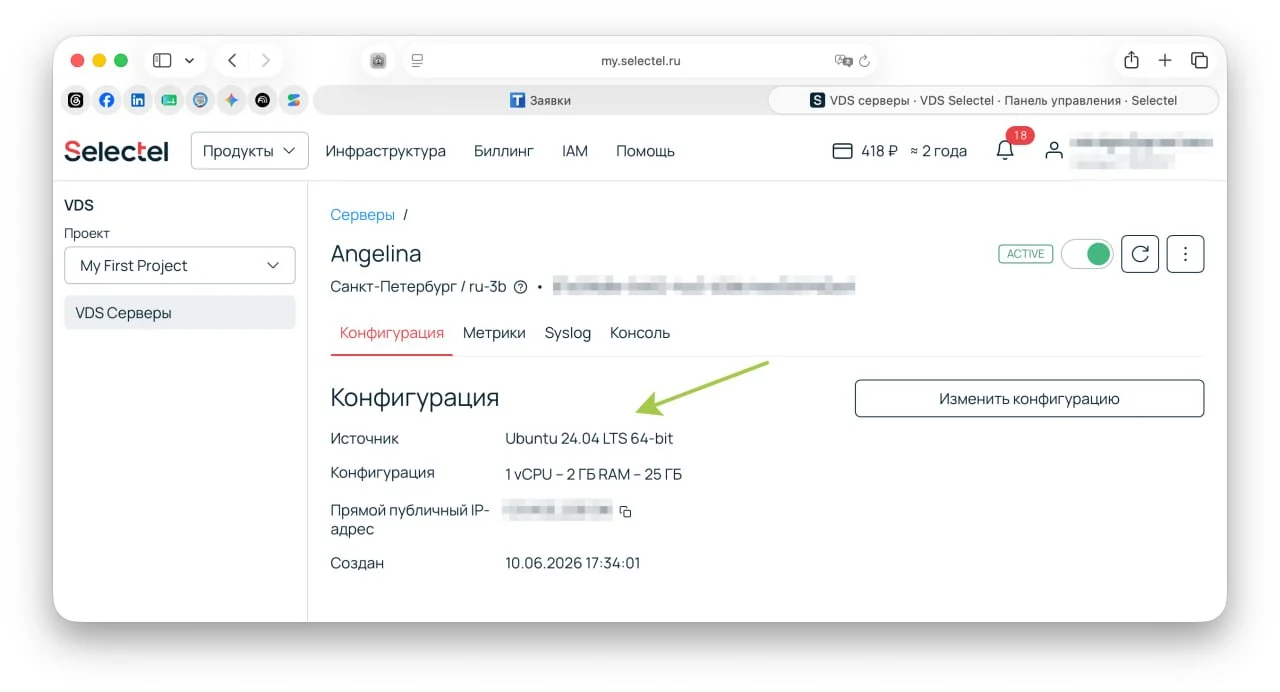Open Reader view icon in address bar
This screenshot has width=1280, height=692.
point(418,60)
